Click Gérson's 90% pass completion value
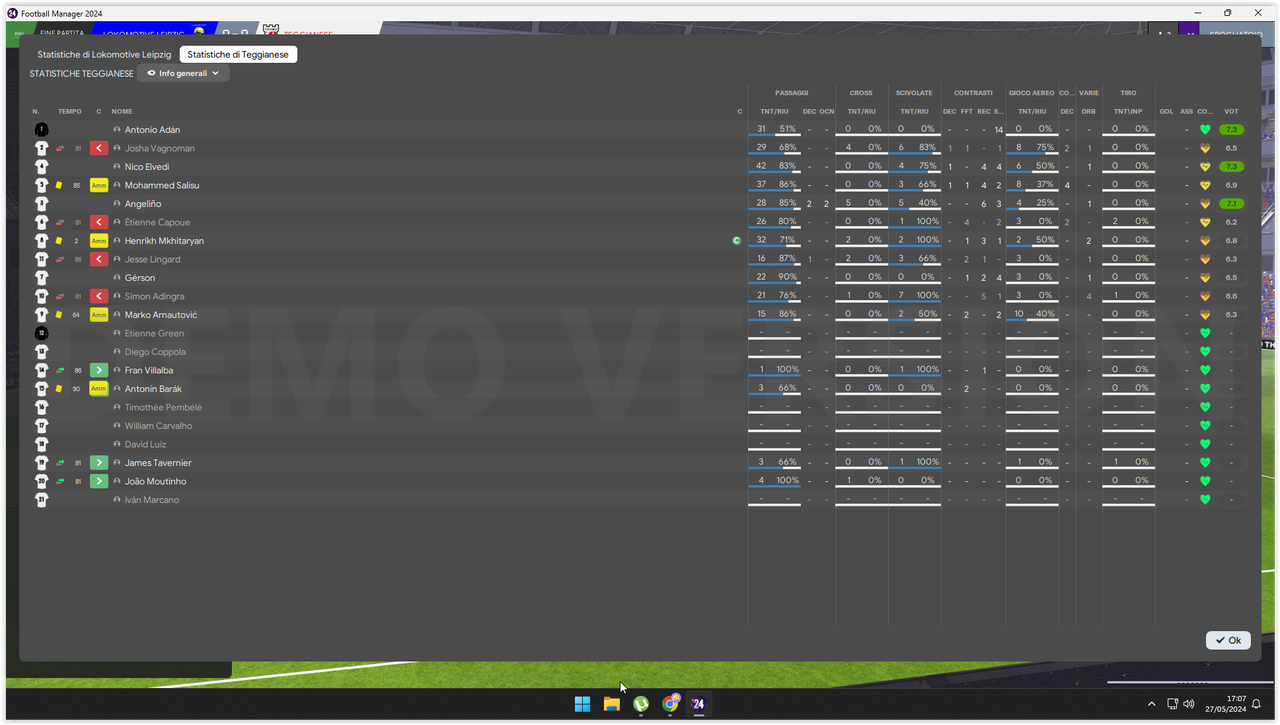The height and width of the screenshot is (725, 1280). [787, 278]
